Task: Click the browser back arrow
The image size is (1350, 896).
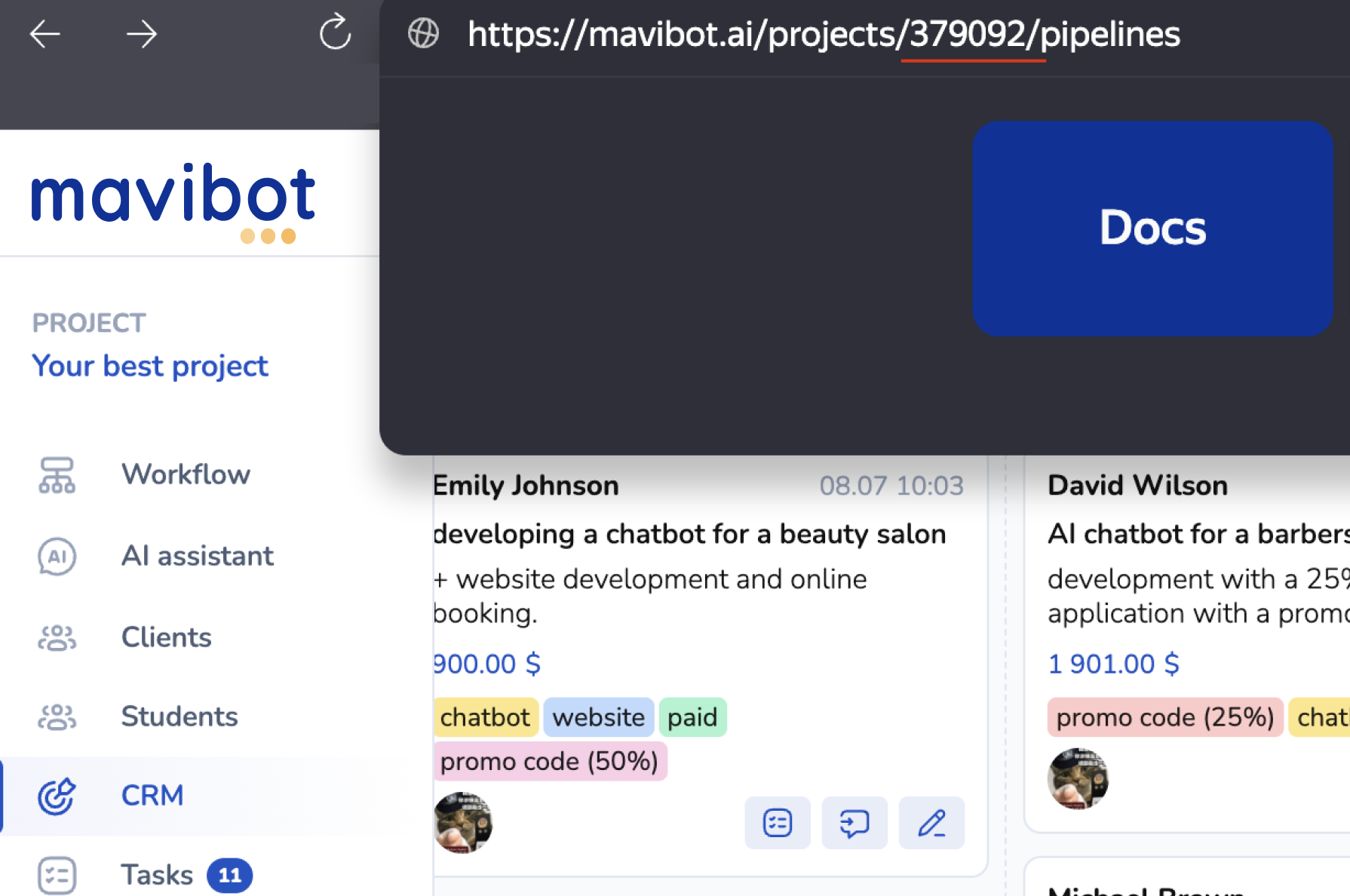Action: [45, 34]
